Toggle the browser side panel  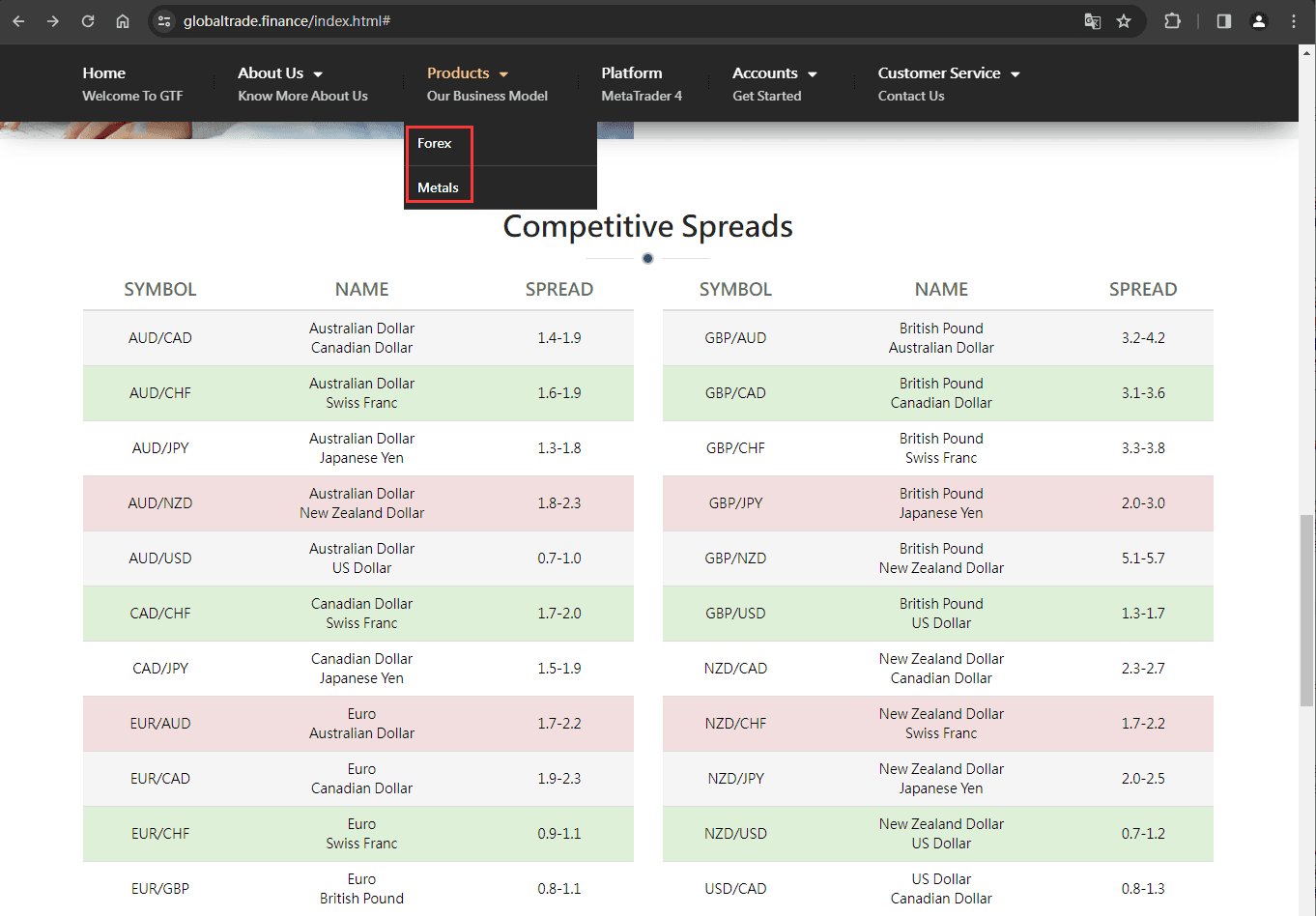click(x=1224, y=21)
